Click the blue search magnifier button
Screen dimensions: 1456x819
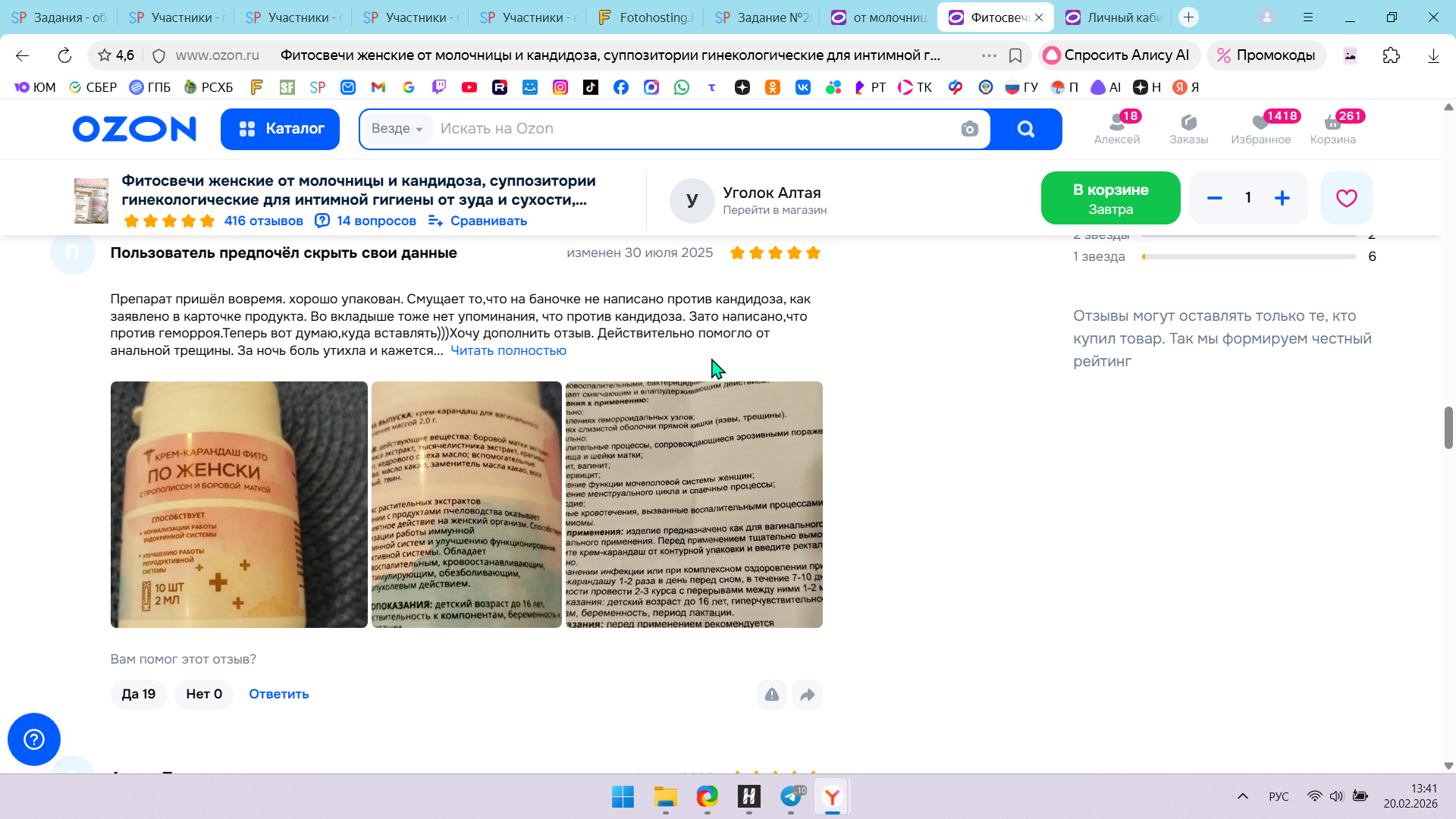point(1025,129)
